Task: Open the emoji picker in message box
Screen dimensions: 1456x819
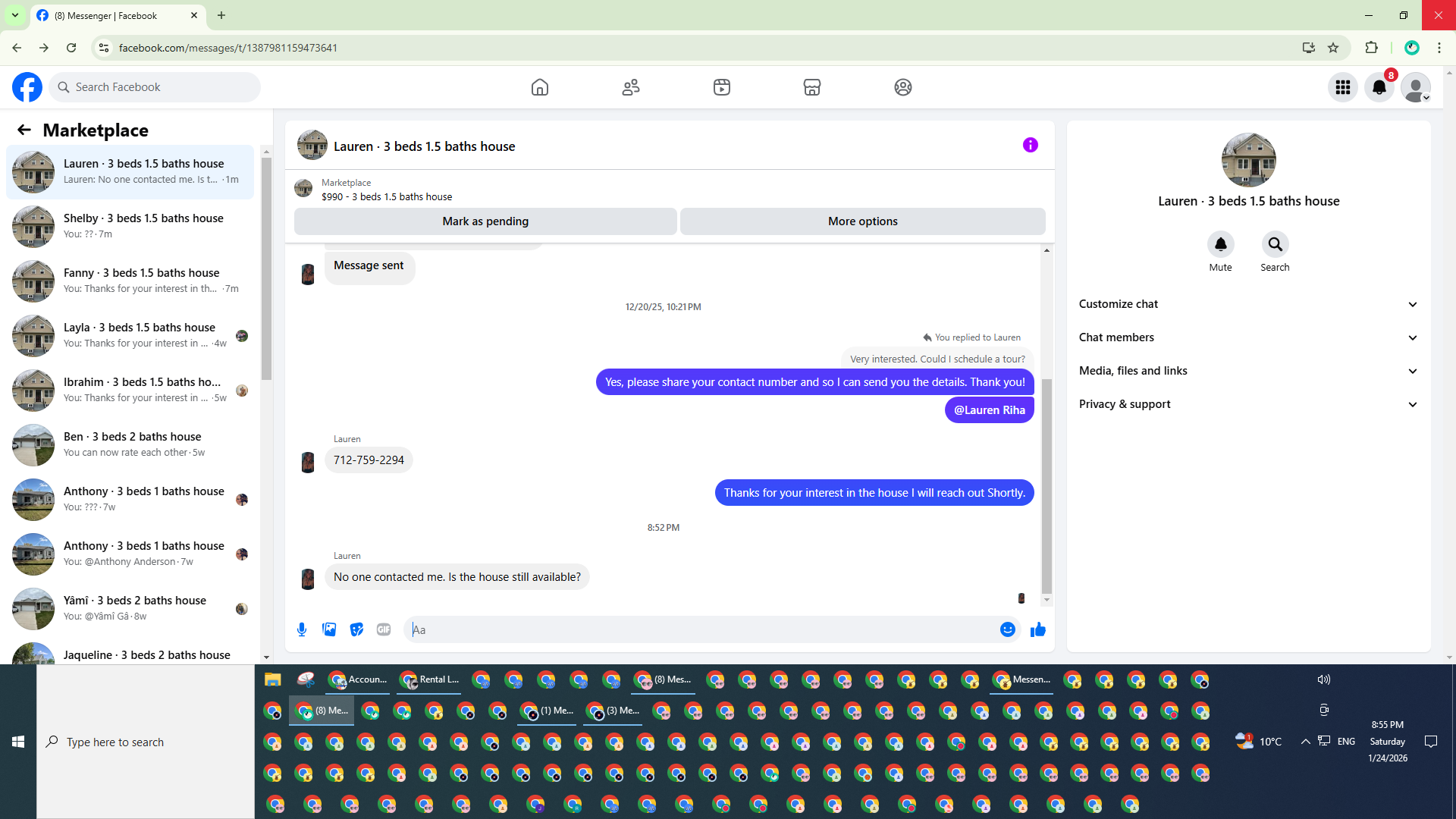Action: point(1007,629)
